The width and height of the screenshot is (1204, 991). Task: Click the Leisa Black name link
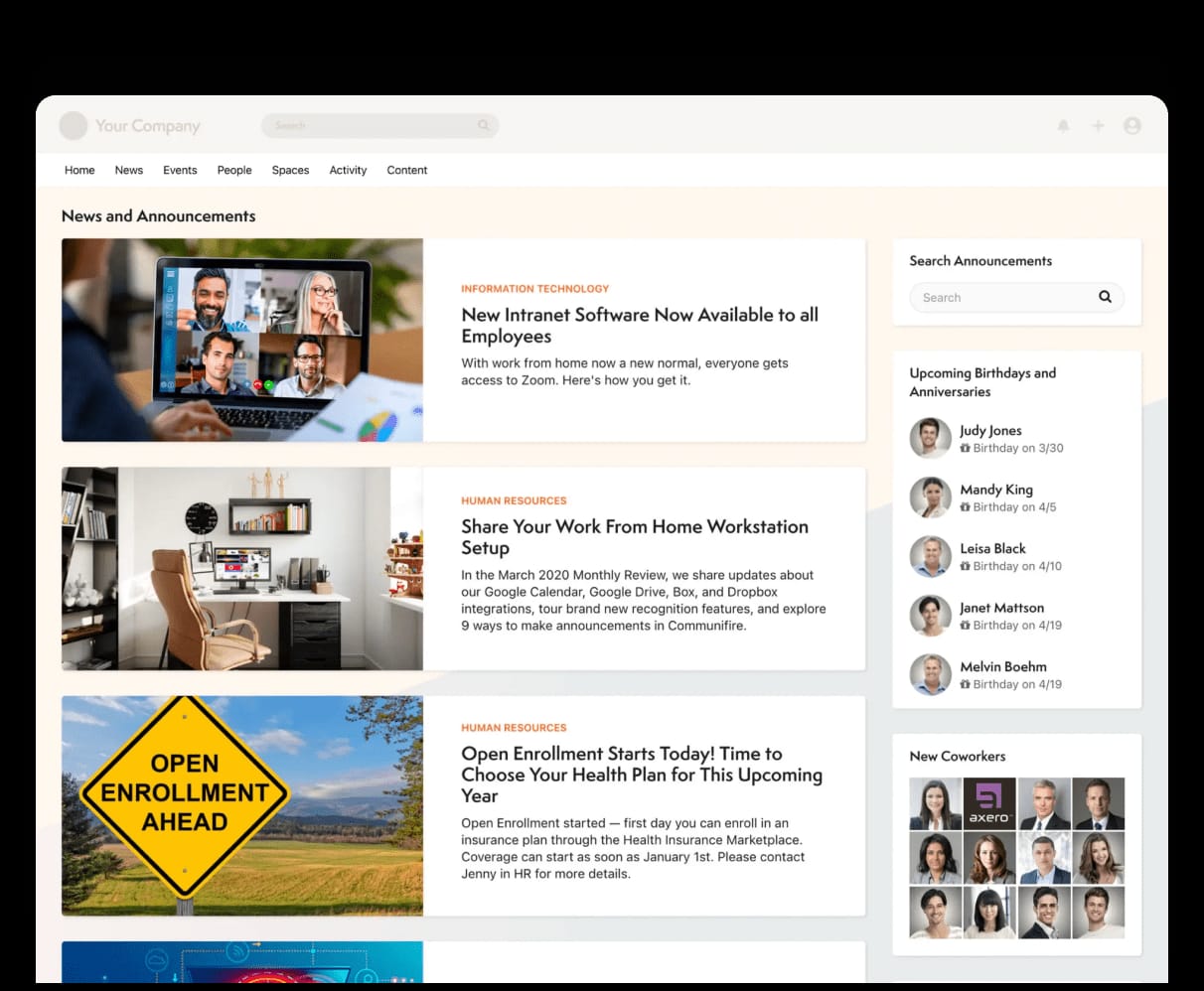[992, 548]
